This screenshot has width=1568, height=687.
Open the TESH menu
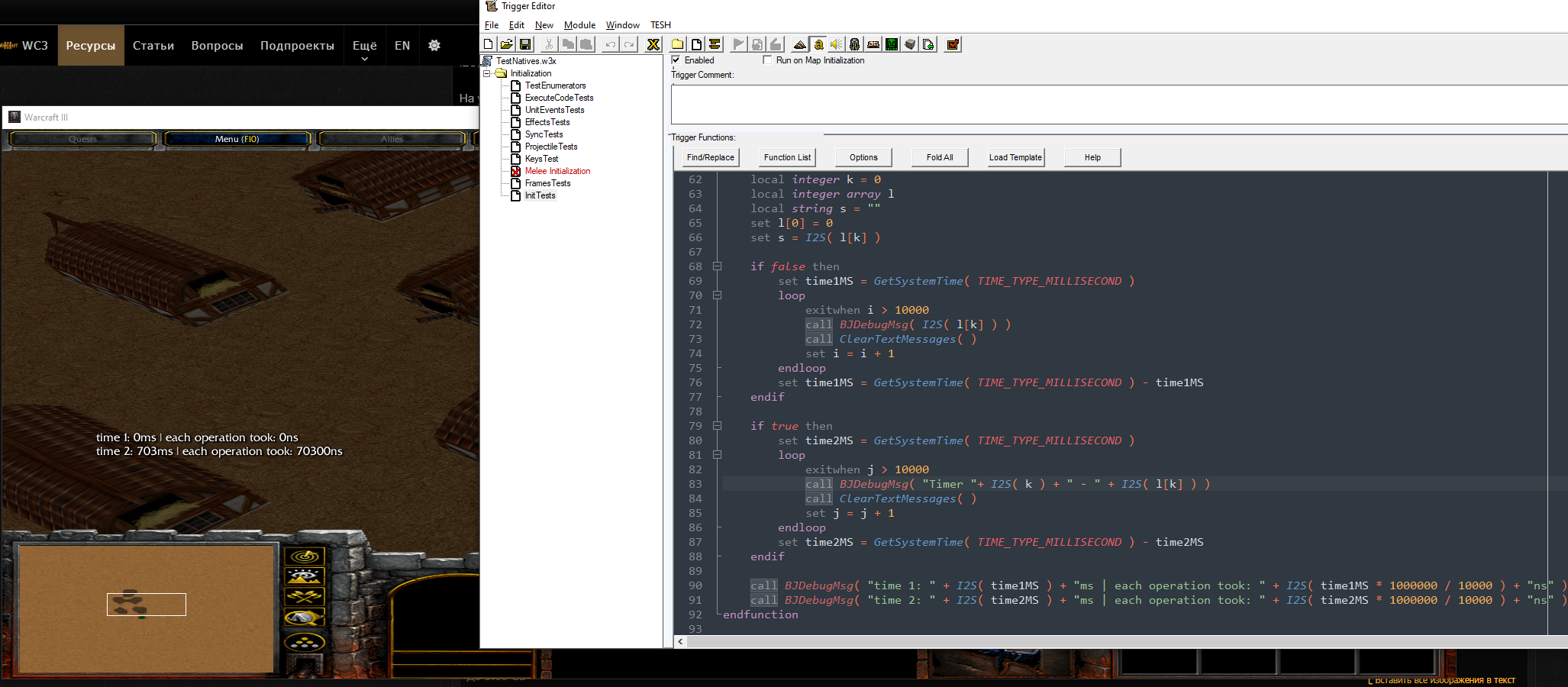[660, 25]
